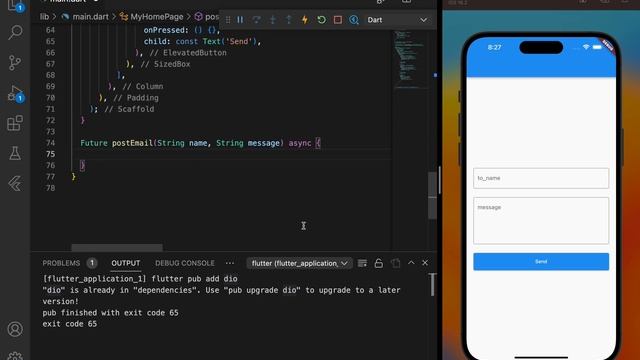This screenshot has width=640, height=360.
Task: Open the widget inspector icon in debug toolbar
Action: click(354, 20)
